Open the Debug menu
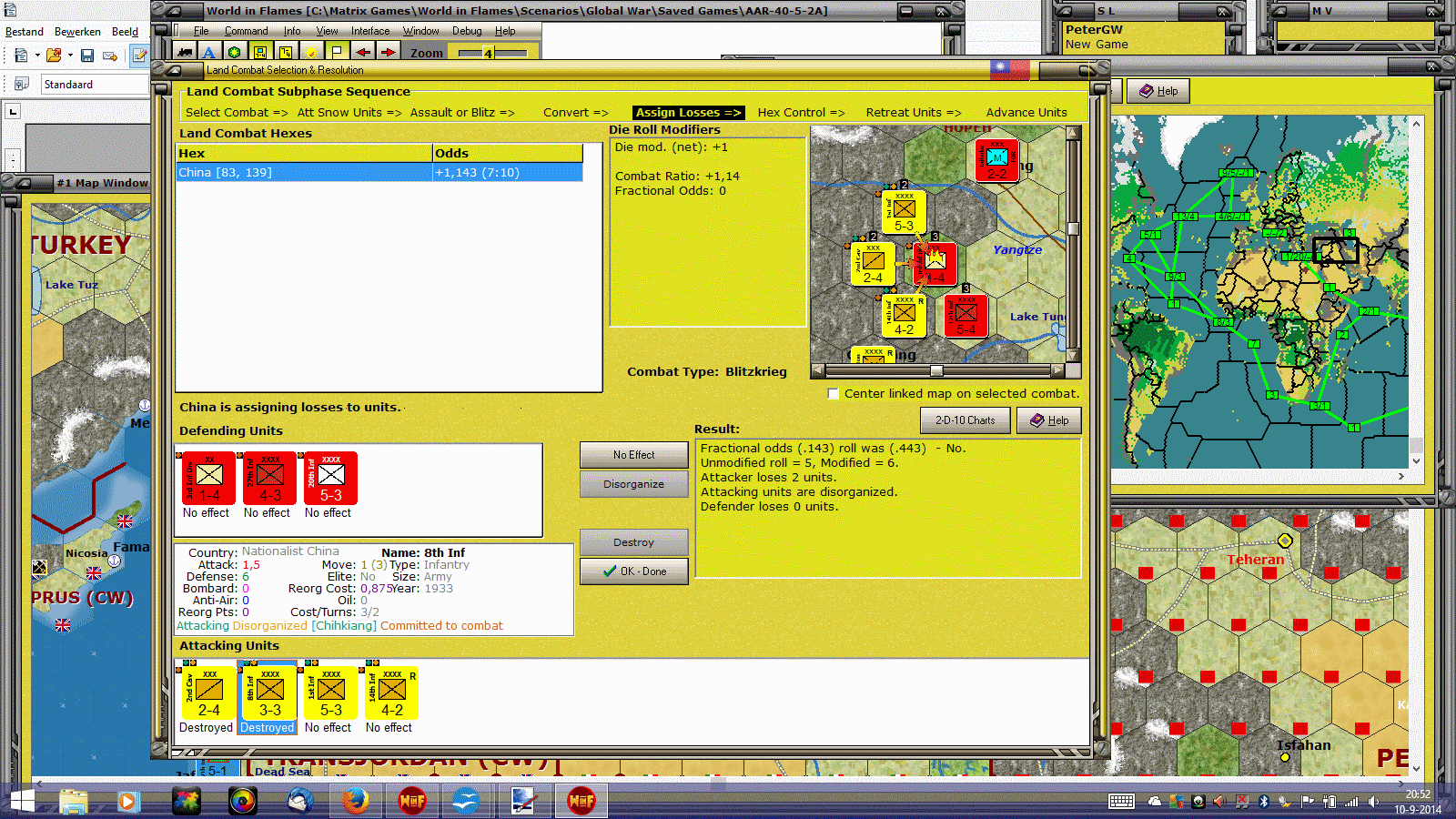The height and width of the screenshot is (819, 1456). [x=467, y=31]
